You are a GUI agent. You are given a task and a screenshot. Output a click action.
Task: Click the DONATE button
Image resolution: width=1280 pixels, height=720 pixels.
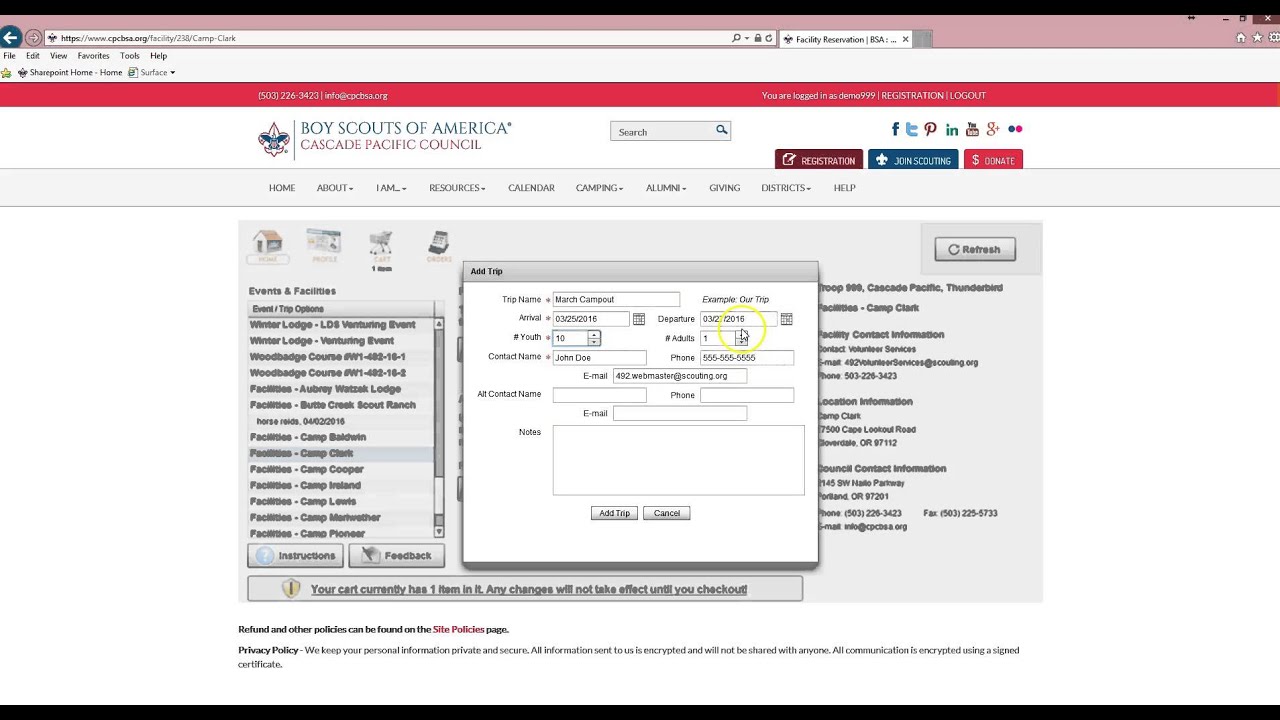[993, 160]
